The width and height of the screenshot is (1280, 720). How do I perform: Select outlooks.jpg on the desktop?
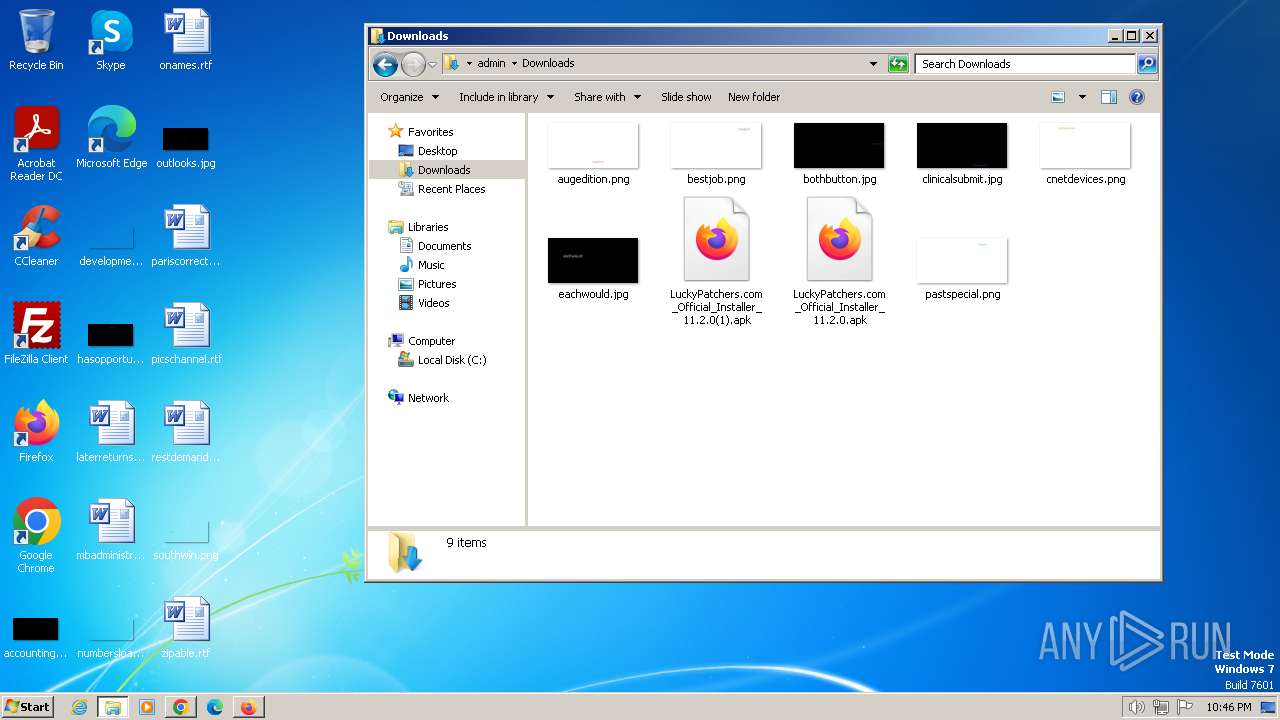[x=186, y=148]
